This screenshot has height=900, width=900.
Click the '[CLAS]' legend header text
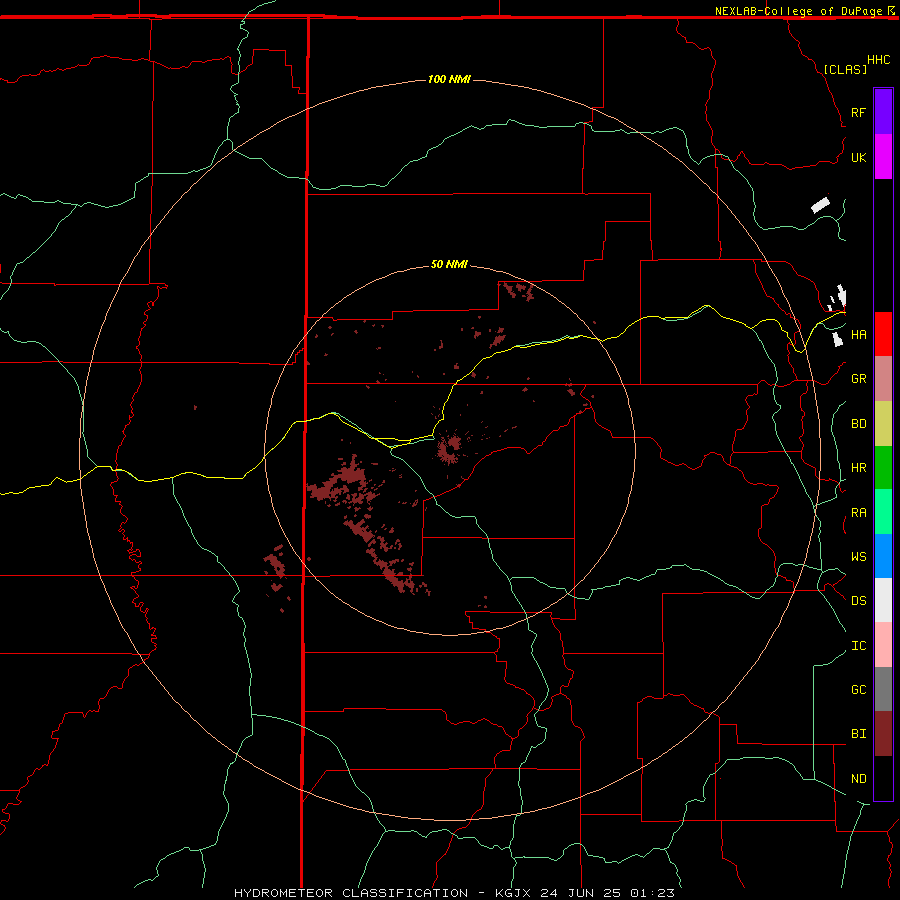(x=845, y=69)
